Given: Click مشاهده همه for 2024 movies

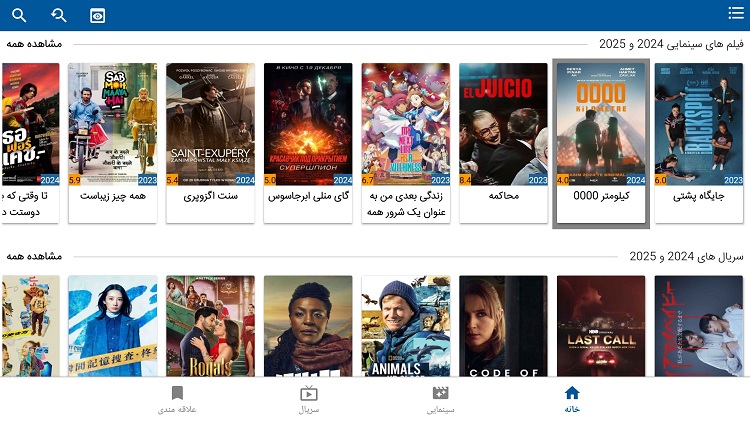Looking at the screenshot, I should click(34, 44).
